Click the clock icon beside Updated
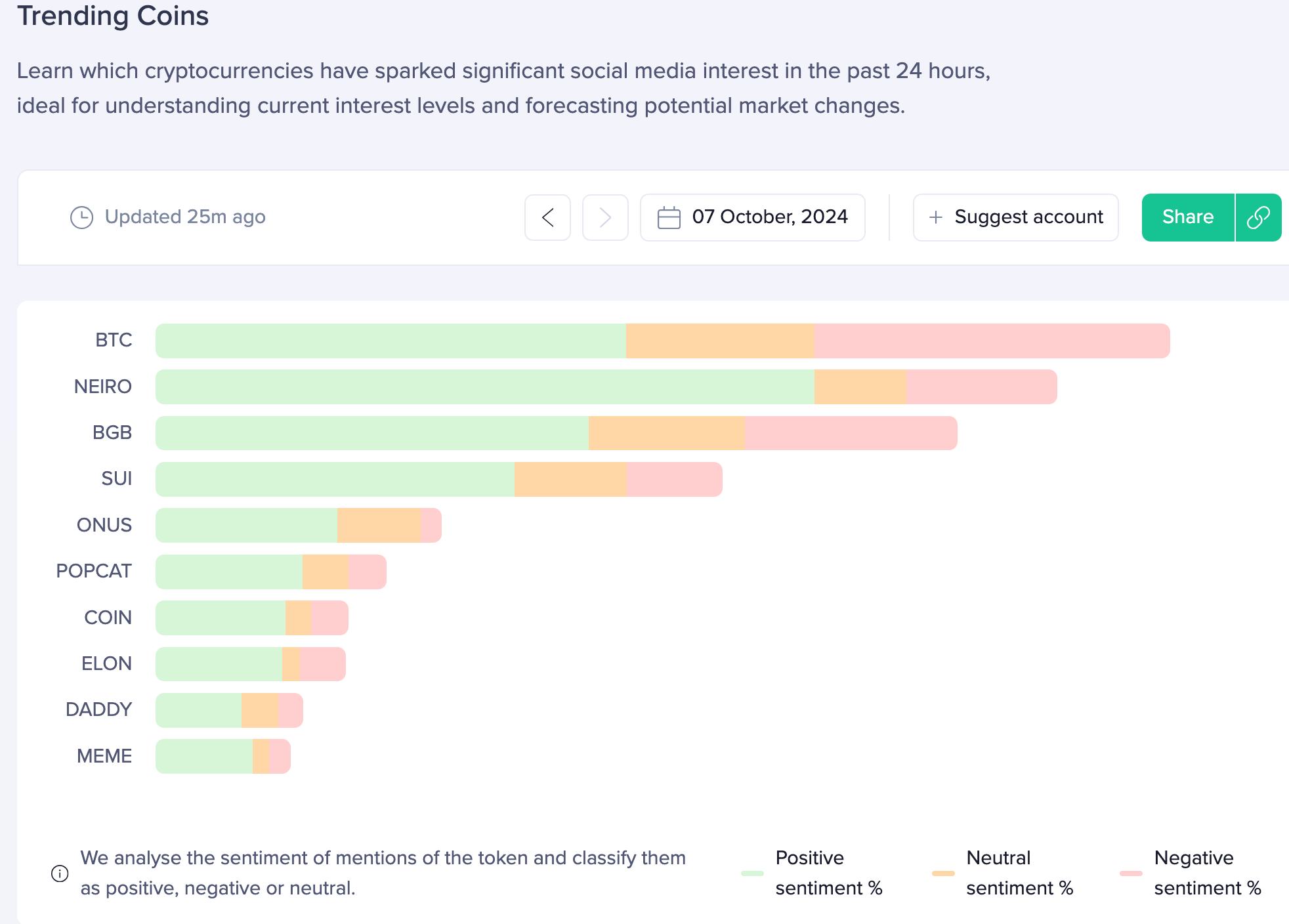The image size is (1289, 924). (81, 217)
